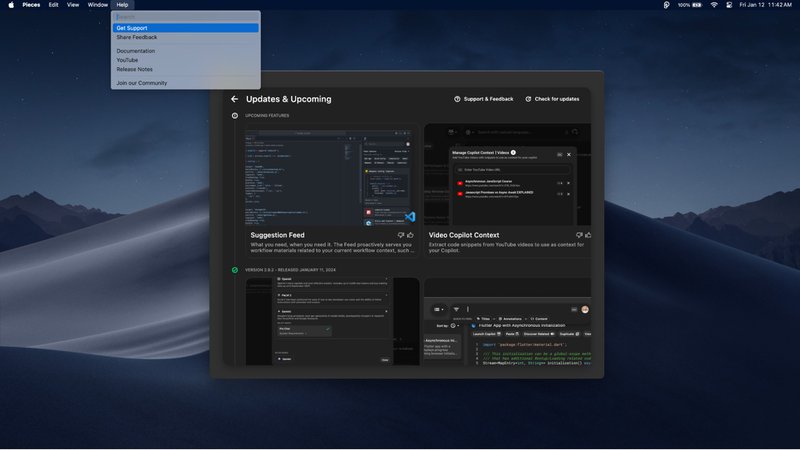Open the version 2.9.2 settings preview thumbnail

(332, 321)
